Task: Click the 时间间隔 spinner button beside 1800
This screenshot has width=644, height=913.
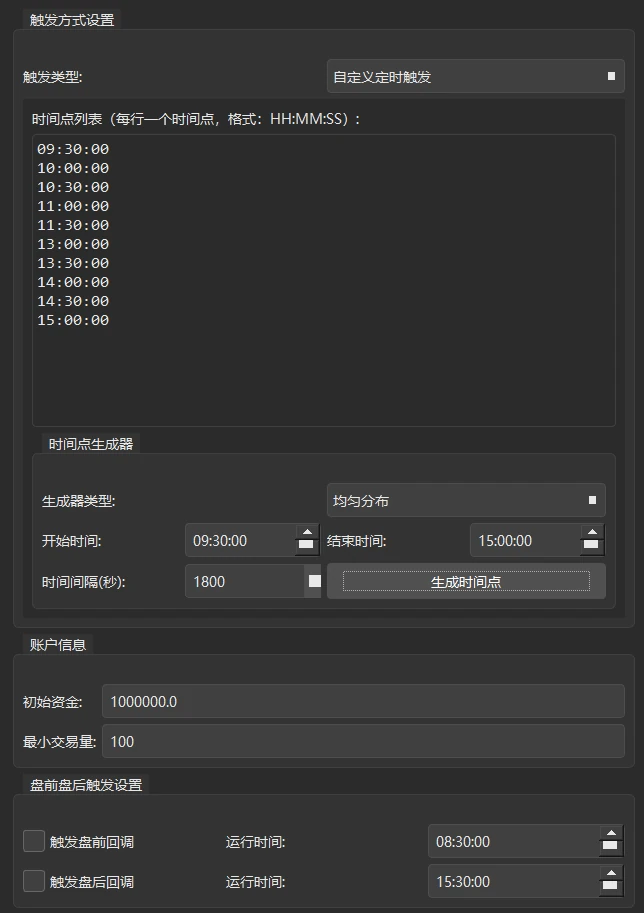Action: 314,581
